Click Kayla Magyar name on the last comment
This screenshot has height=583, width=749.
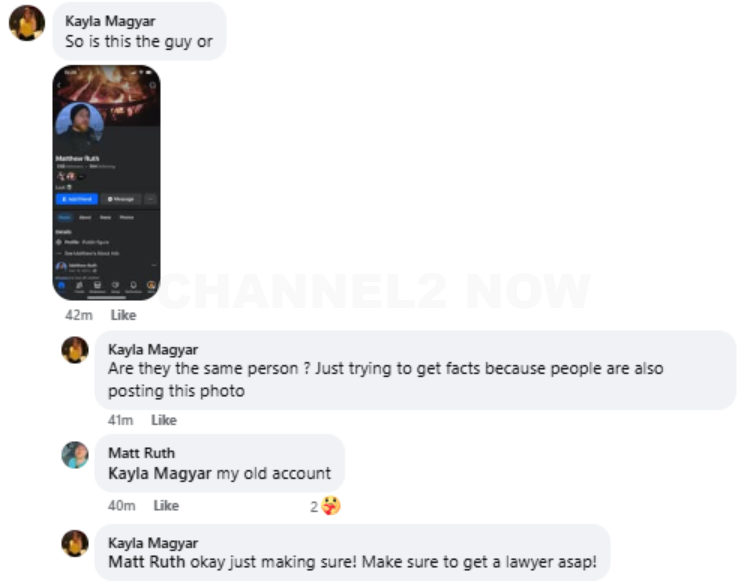(153, 543)
